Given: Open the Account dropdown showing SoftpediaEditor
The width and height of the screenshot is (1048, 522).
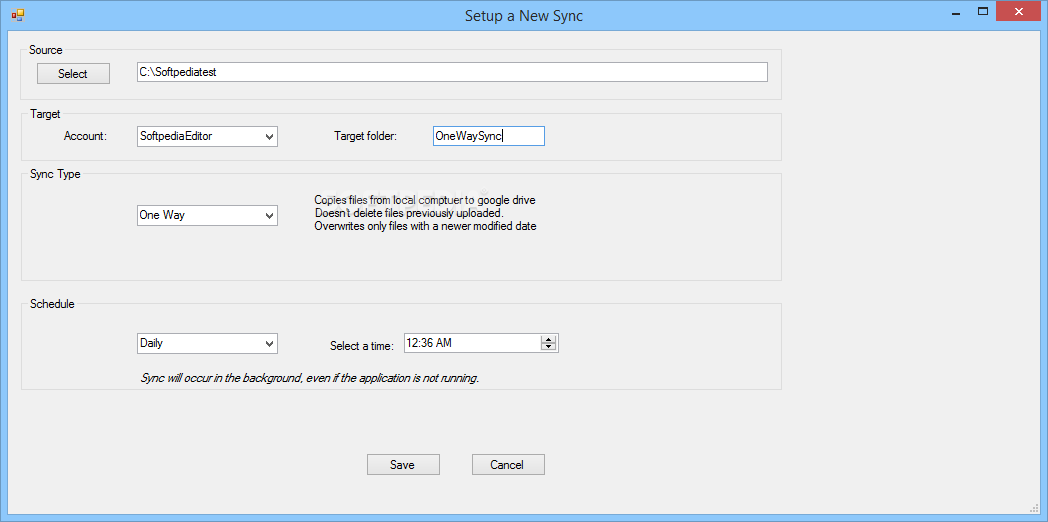Looking at the screenshot, I should pyautogui.click(x=207, y=136).
